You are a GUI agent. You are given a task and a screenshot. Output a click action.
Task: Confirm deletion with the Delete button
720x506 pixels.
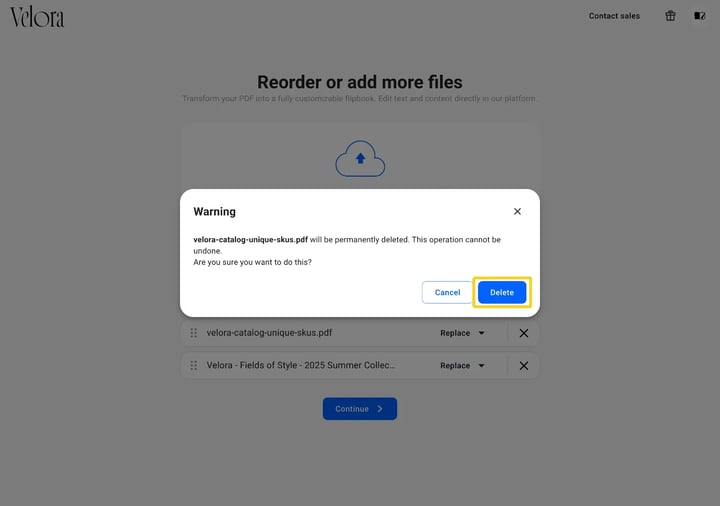pos(501,292)
